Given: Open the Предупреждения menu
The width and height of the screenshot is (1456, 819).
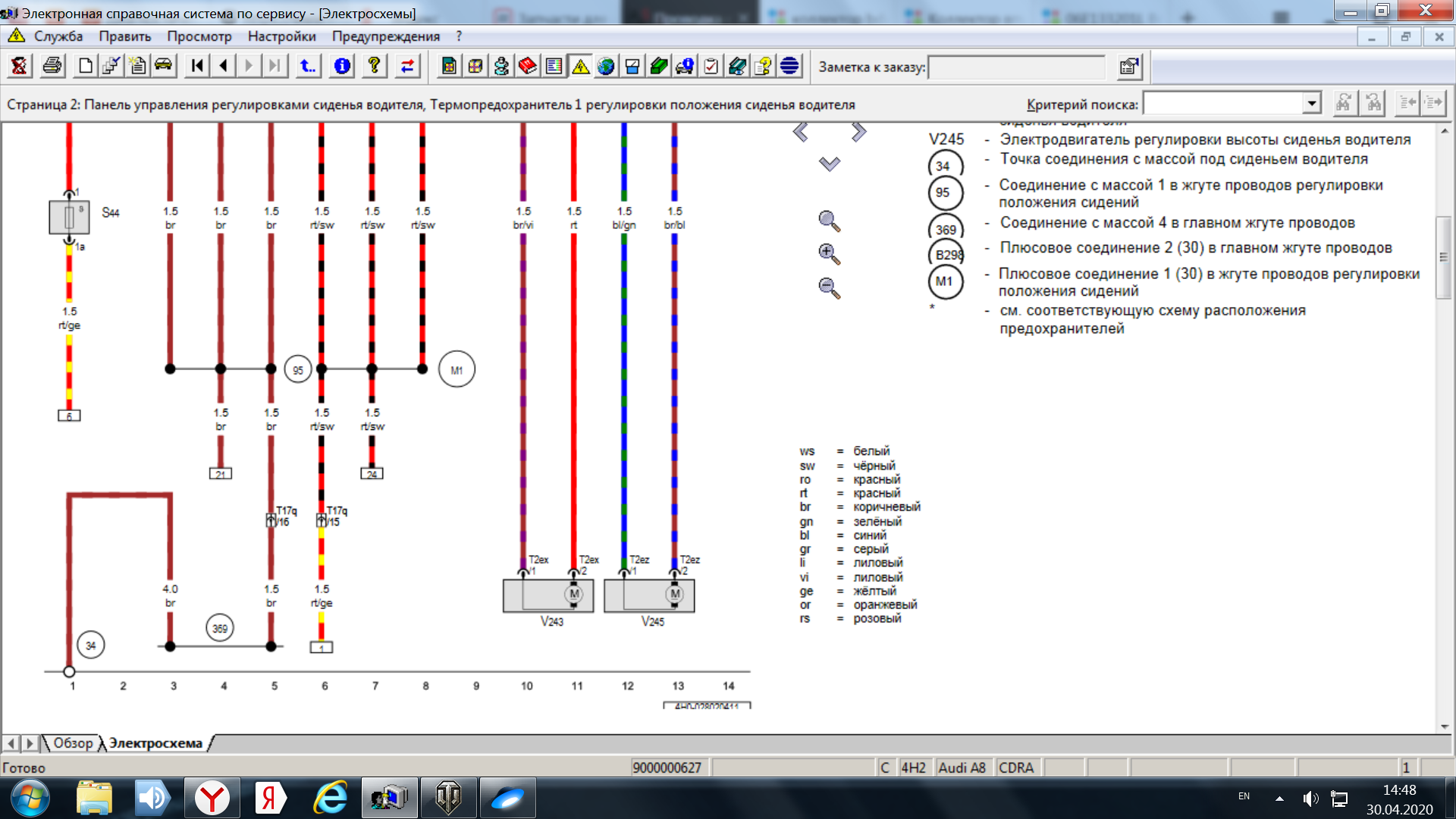Looking at the screenshot, I should click(x=386, y=36).
